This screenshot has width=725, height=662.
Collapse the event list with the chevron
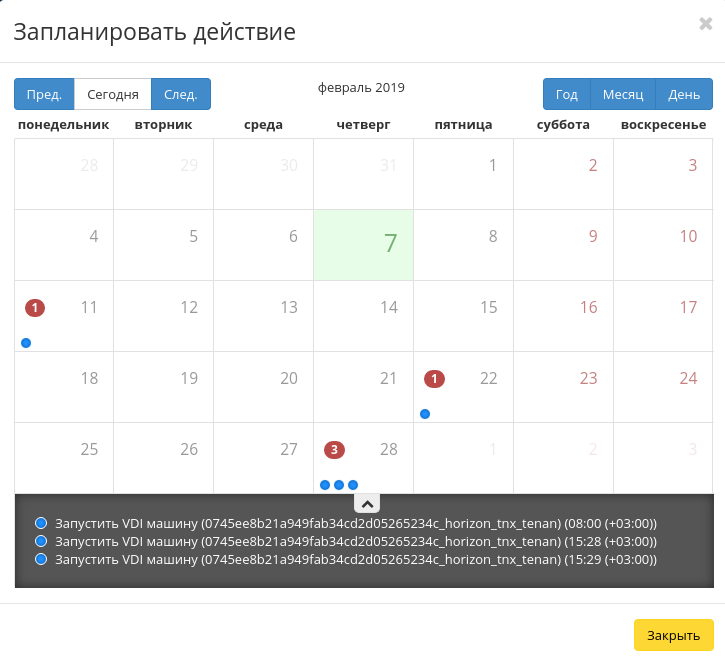[x=367, y=504]
